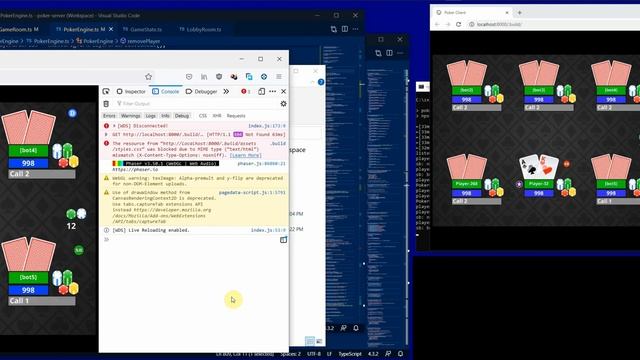Open the Learn More link in MIME error

point(245,155)
